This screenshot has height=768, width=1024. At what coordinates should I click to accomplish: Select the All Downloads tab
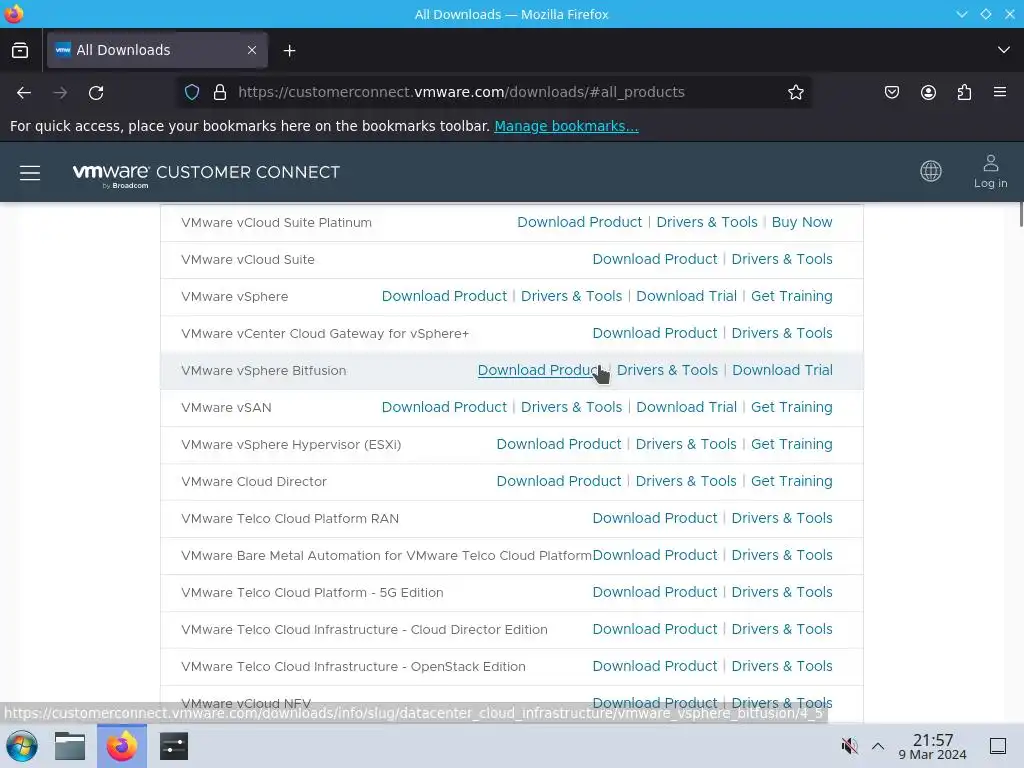coord(157,50)
